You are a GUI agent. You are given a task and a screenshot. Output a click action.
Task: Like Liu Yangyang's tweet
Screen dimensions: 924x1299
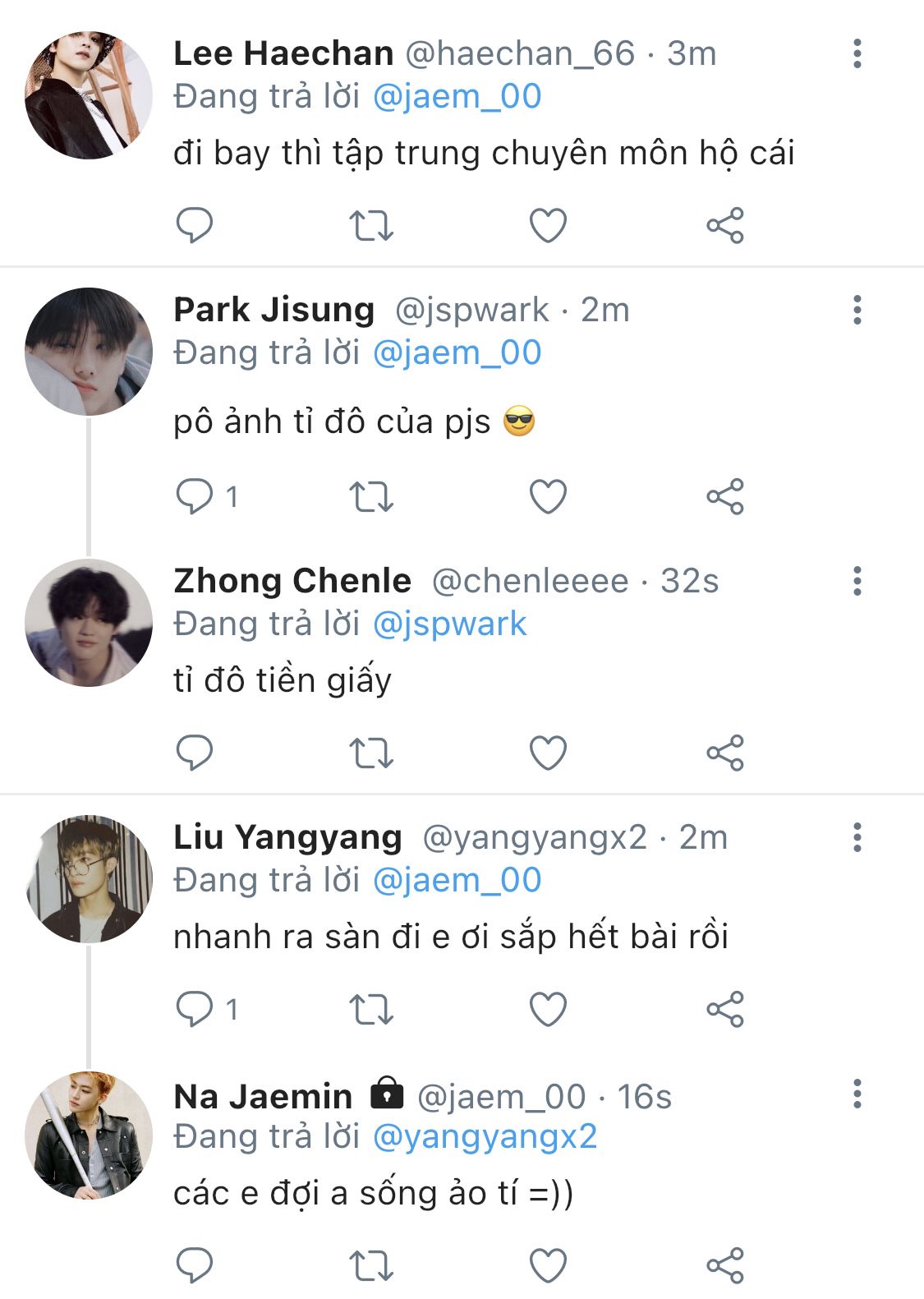point(548,1009)
